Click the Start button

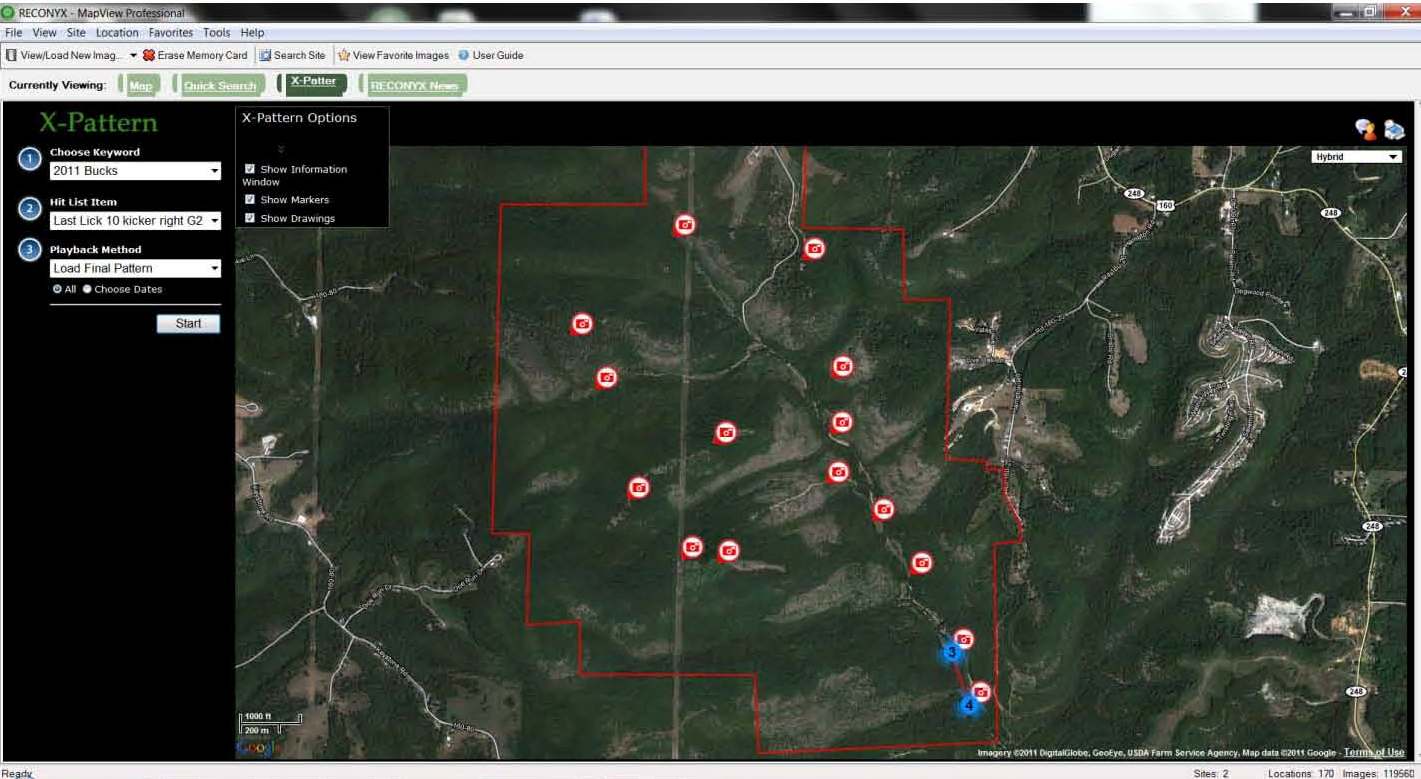click(188, 323)
